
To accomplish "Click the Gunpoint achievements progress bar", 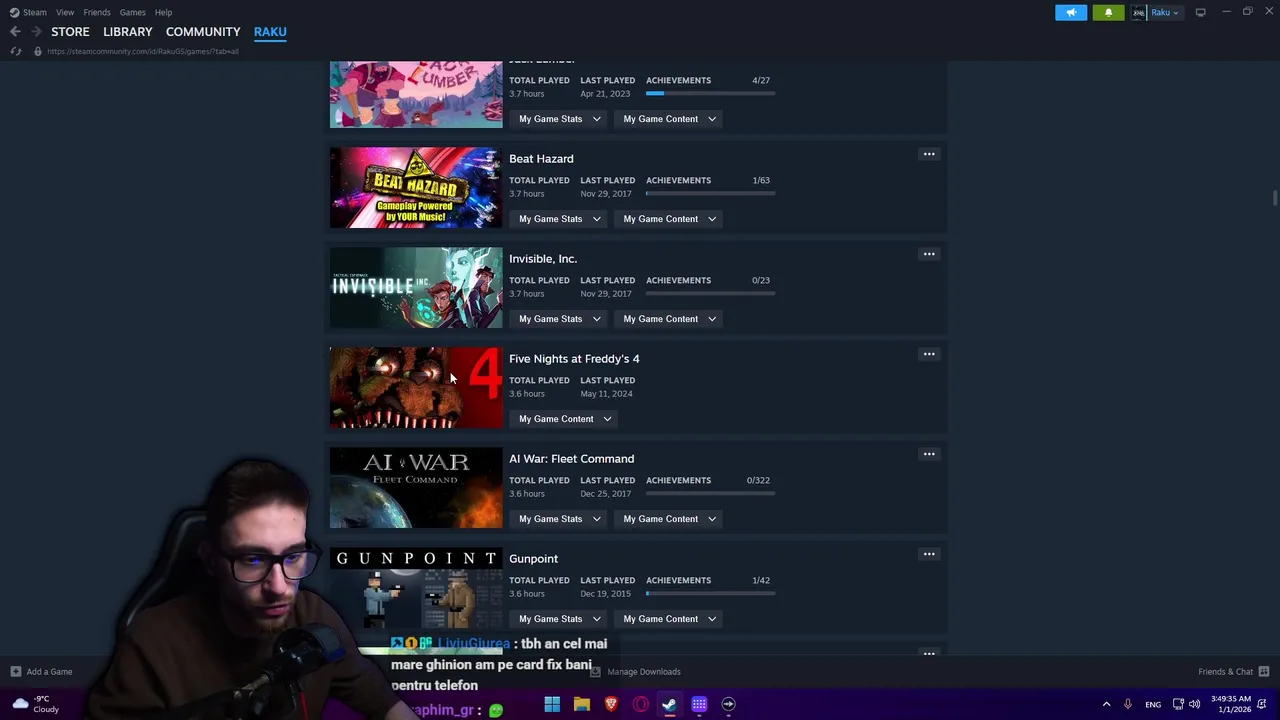I will coord(710,593).
